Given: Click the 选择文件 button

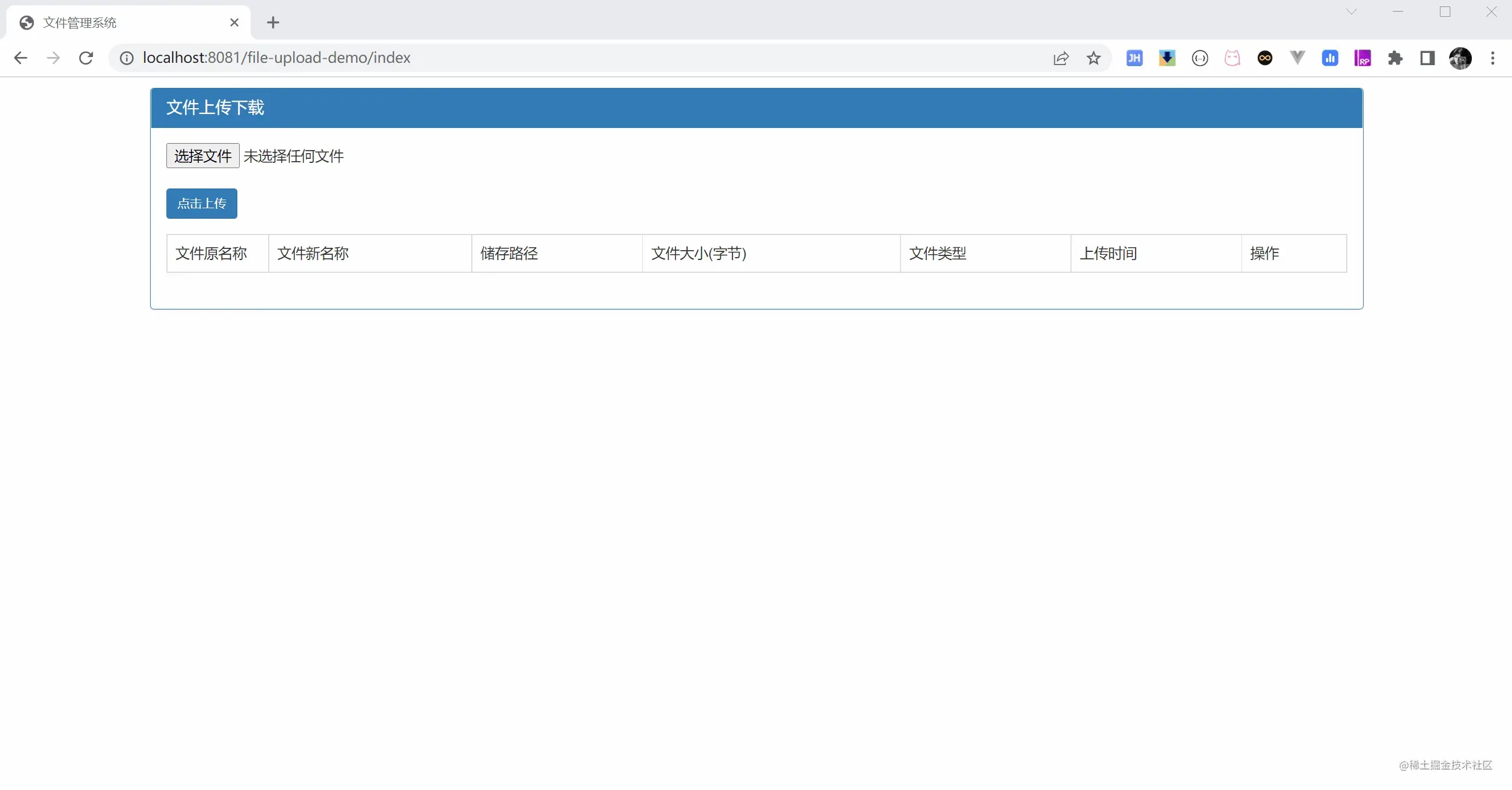Looking at the screenshot, I should point(202,155).
